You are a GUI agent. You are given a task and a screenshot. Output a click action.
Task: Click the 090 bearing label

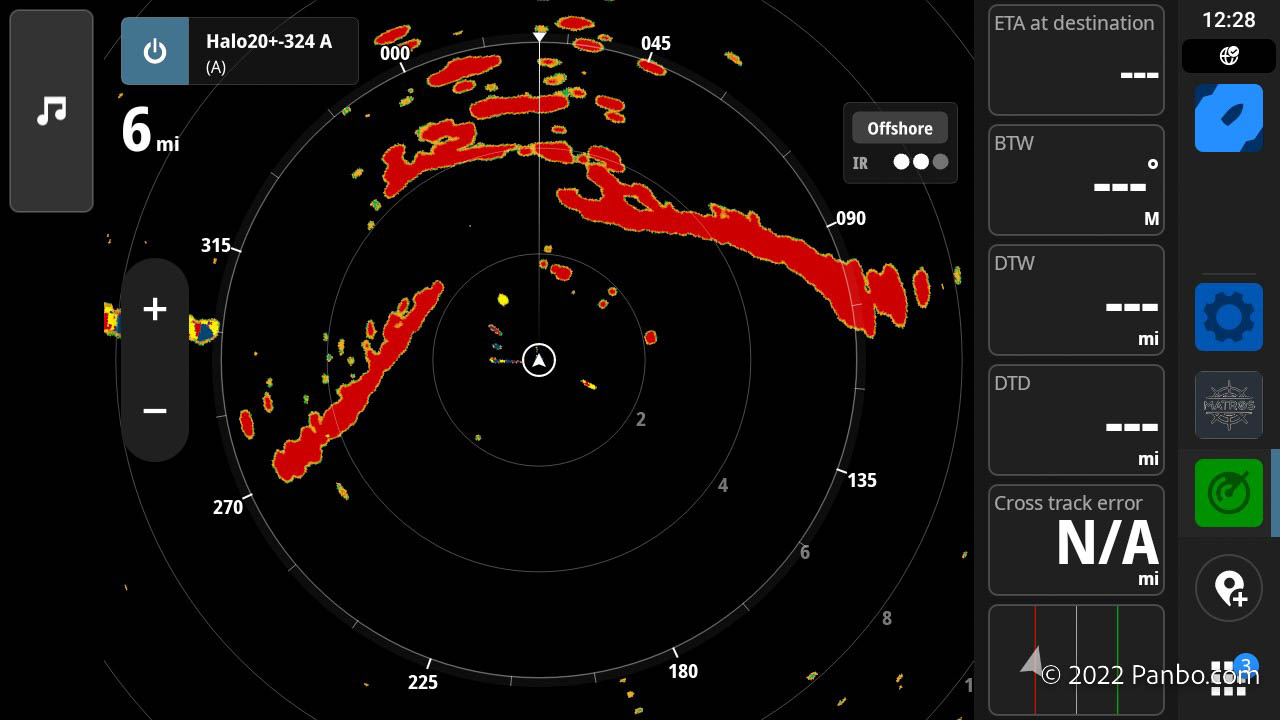coord(850,218)
